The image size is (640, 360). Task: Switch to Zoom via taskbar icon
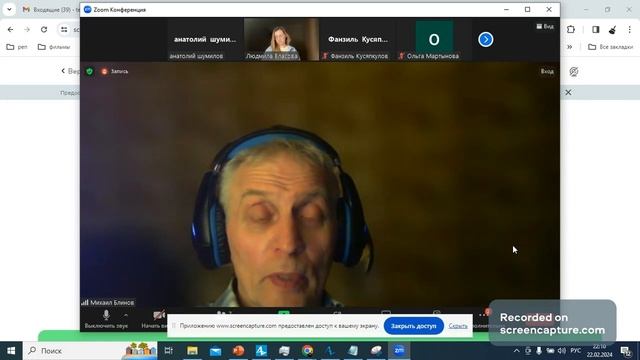399,351
